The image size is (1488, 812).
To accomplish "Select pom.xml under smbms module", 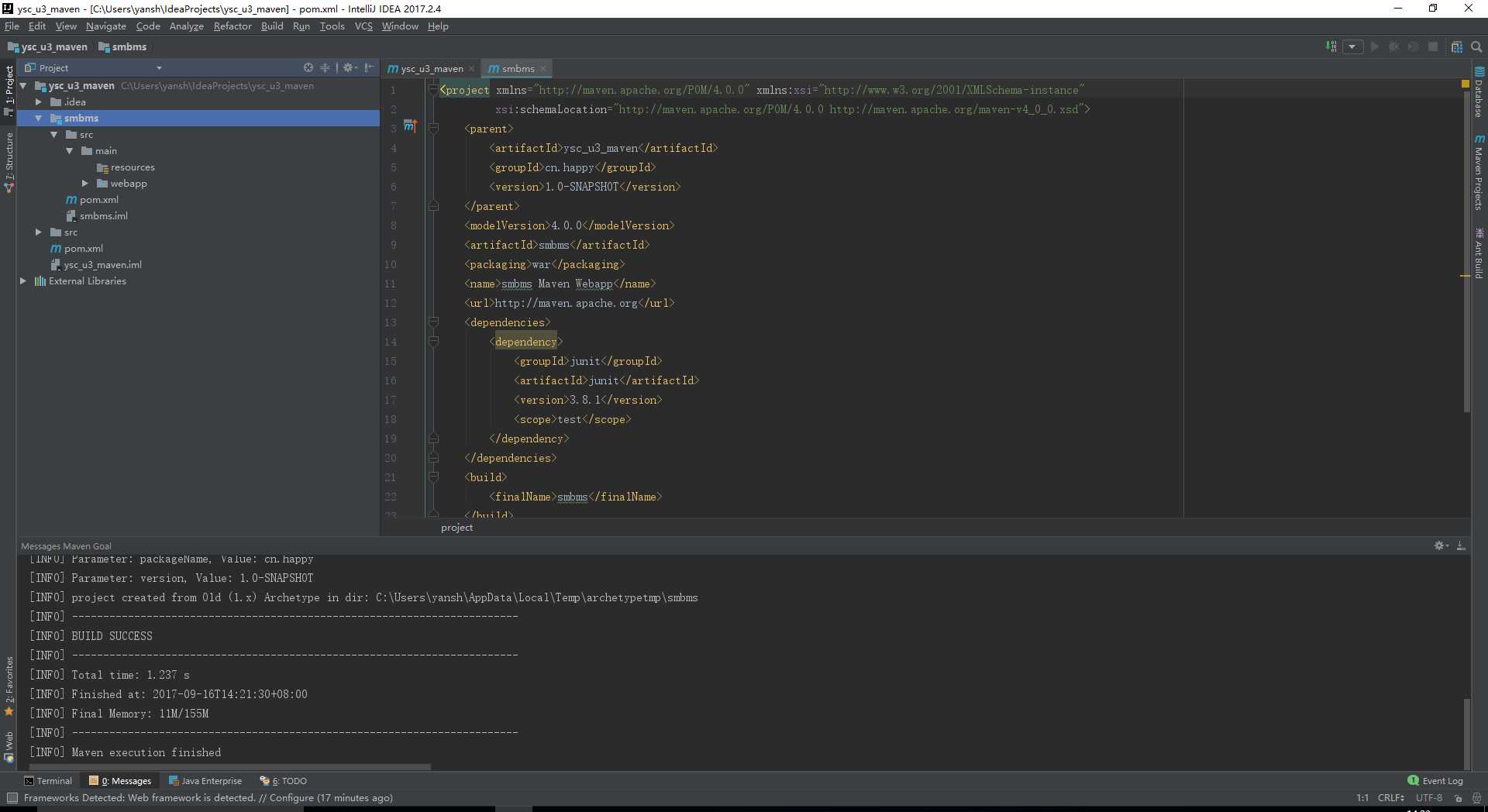I will 91,199.
